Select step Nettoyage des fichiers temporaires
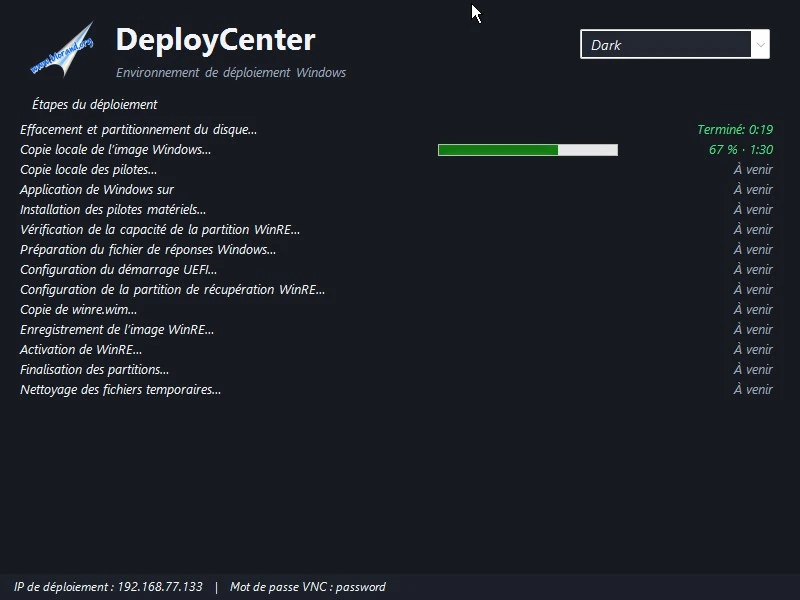This screenshot has height=600, width=800. [x=120, y=389]
